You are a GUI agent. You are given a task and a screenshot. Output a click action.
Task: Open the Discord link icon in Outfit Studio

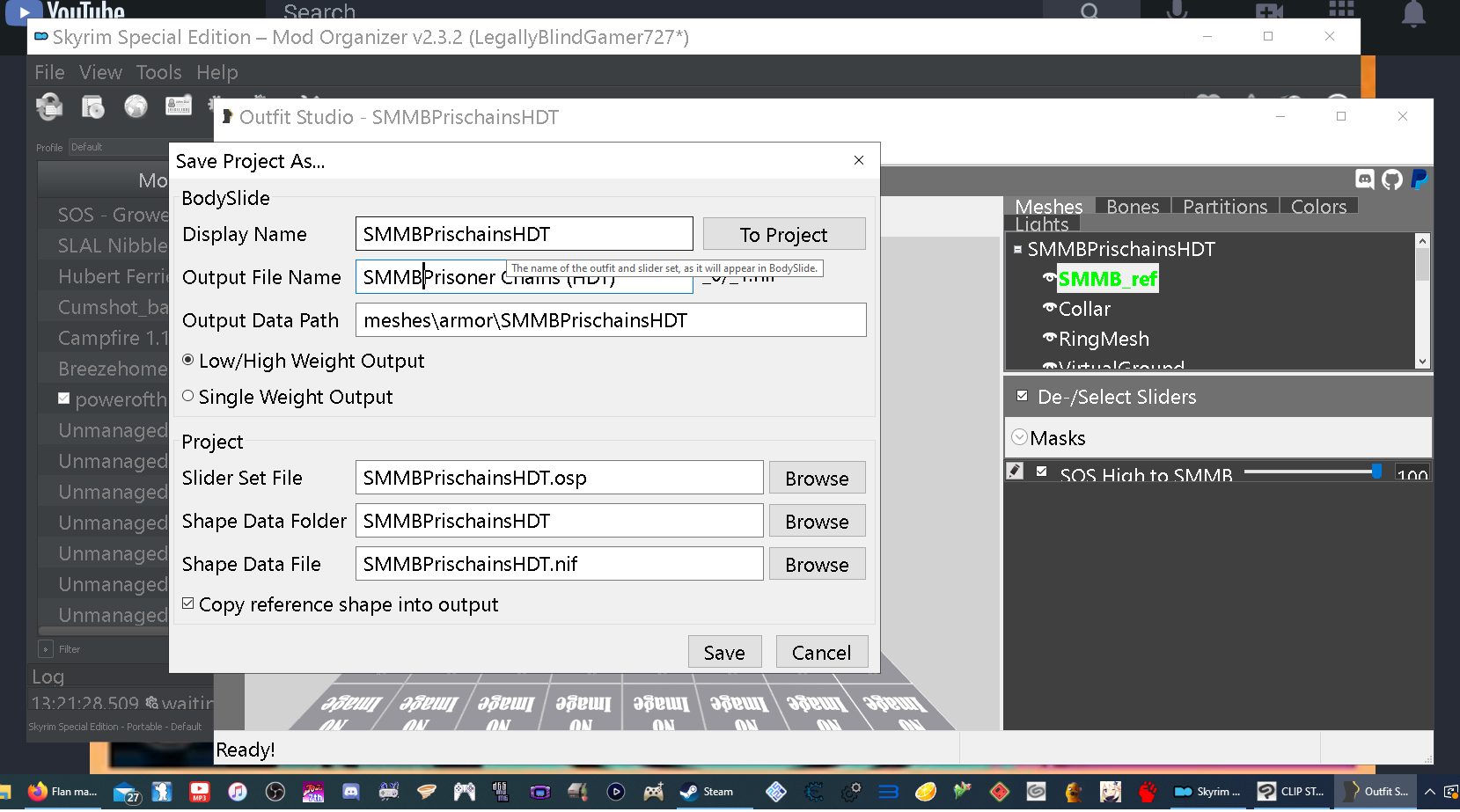point(1365,179)
